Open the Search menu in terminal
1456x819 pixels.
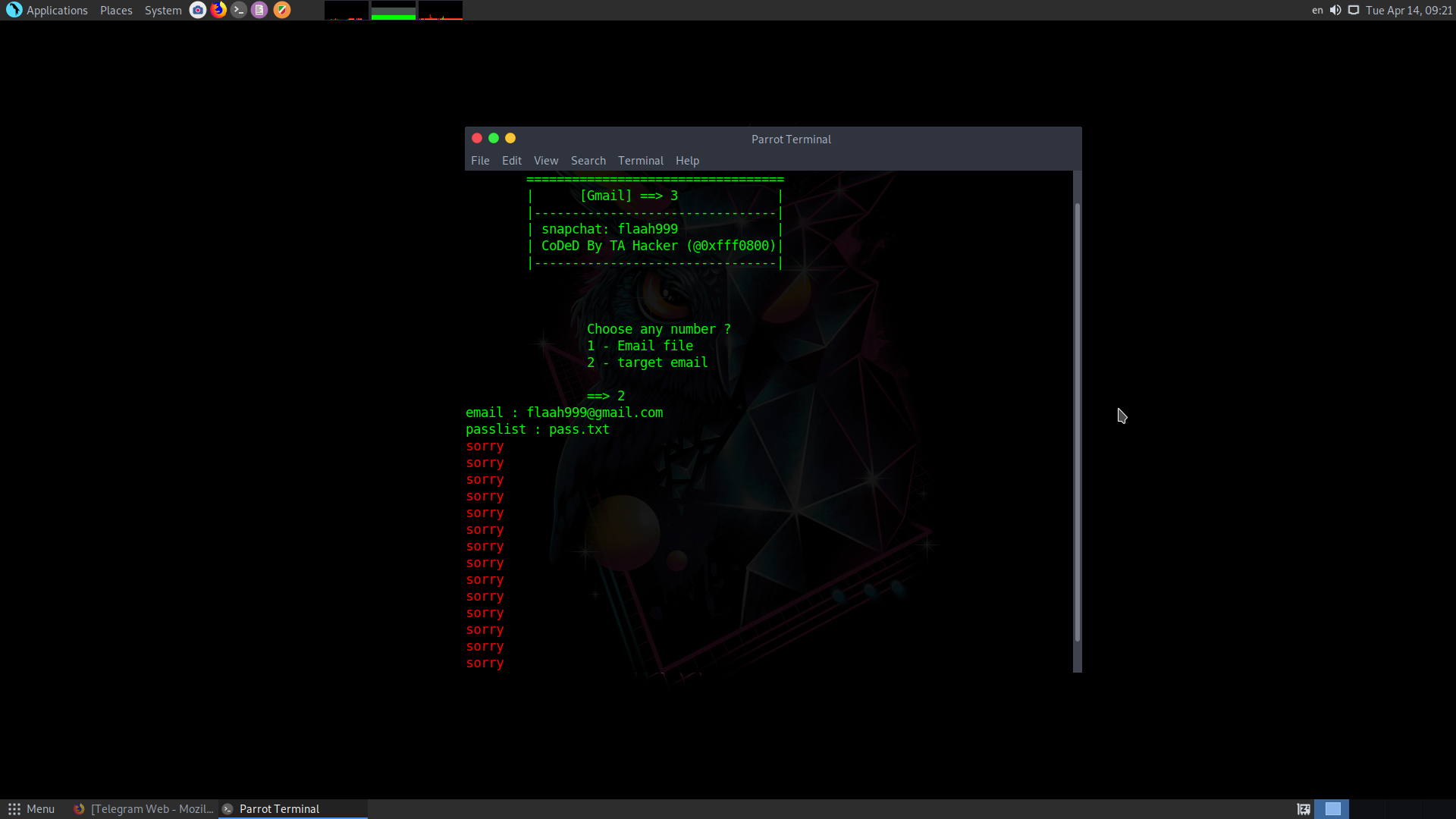point(588,161)
